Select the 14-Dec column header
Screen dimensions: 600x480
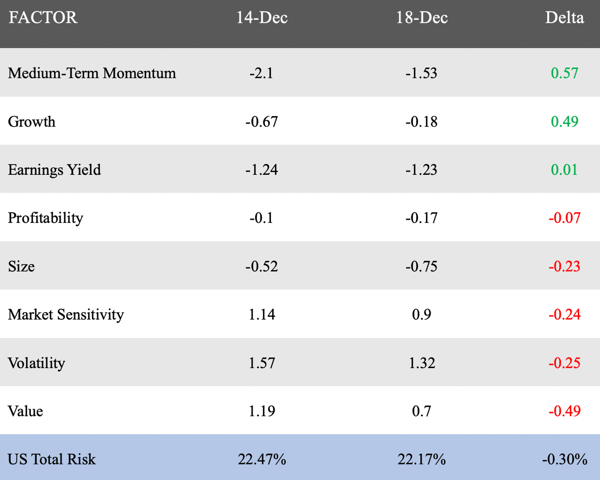[262, 18]
